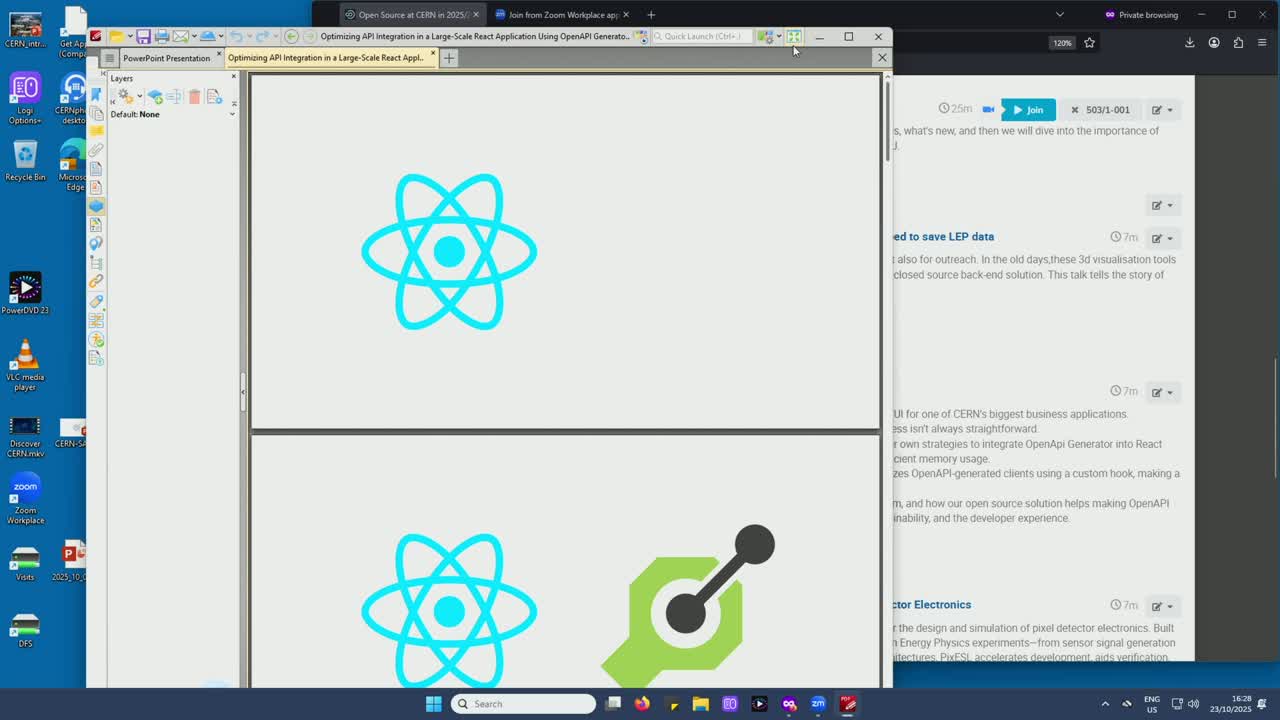The width and height of the screenshot is (1280, 720).
Task: Expand the Open folder dropdown arrow
Action: [x=130, y=37]
